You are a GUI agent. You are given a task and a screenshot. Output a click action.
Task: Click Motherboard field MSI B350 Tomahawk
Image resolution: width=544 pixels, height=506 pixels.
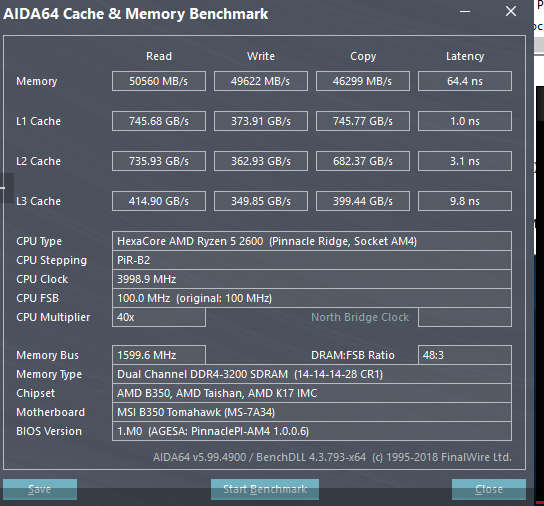(312, 412)
